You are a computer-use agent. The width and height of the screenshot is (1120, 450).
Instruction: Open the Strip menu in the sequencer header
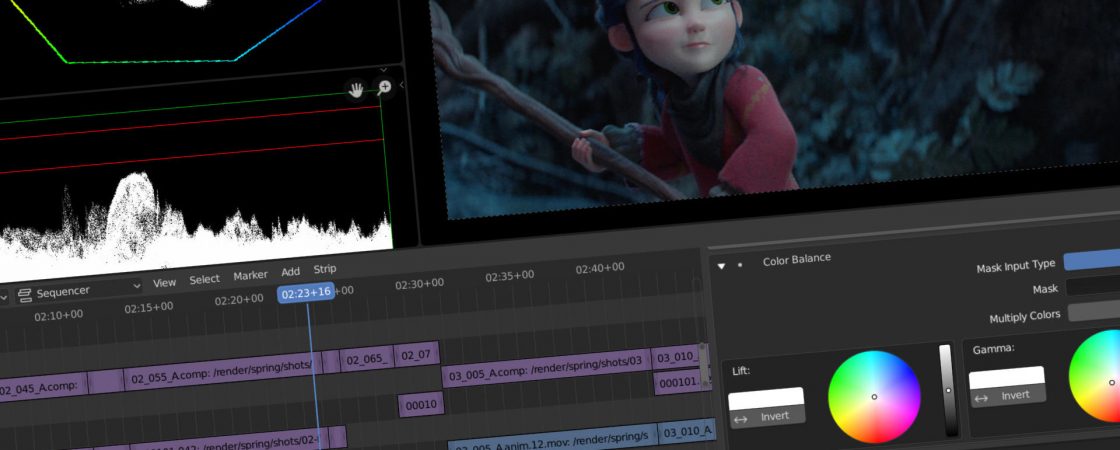[x=324, y=270]
